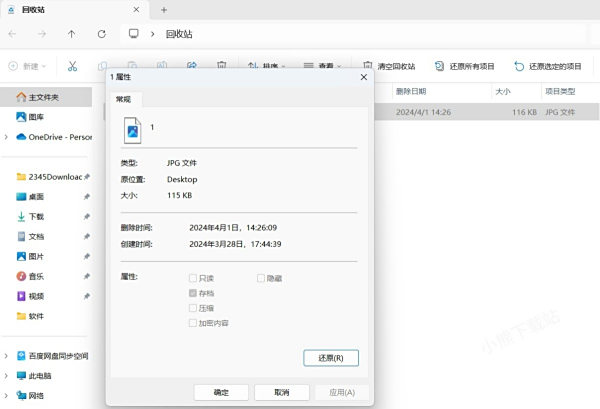Click the Back navigation arrow
600x409 pixels.
12,34
